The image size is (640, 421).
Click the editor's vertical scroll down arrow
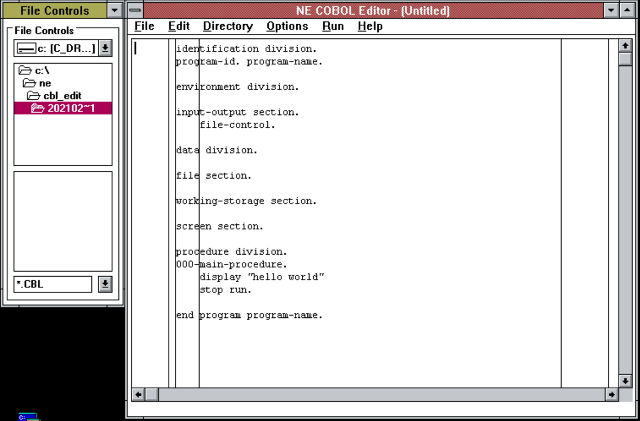625,381
